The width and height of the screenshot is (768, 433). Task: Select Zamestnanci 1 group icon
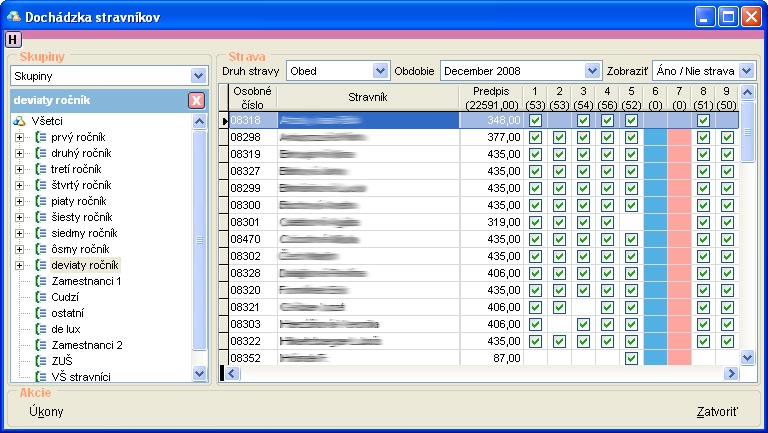tap(40, 281)
